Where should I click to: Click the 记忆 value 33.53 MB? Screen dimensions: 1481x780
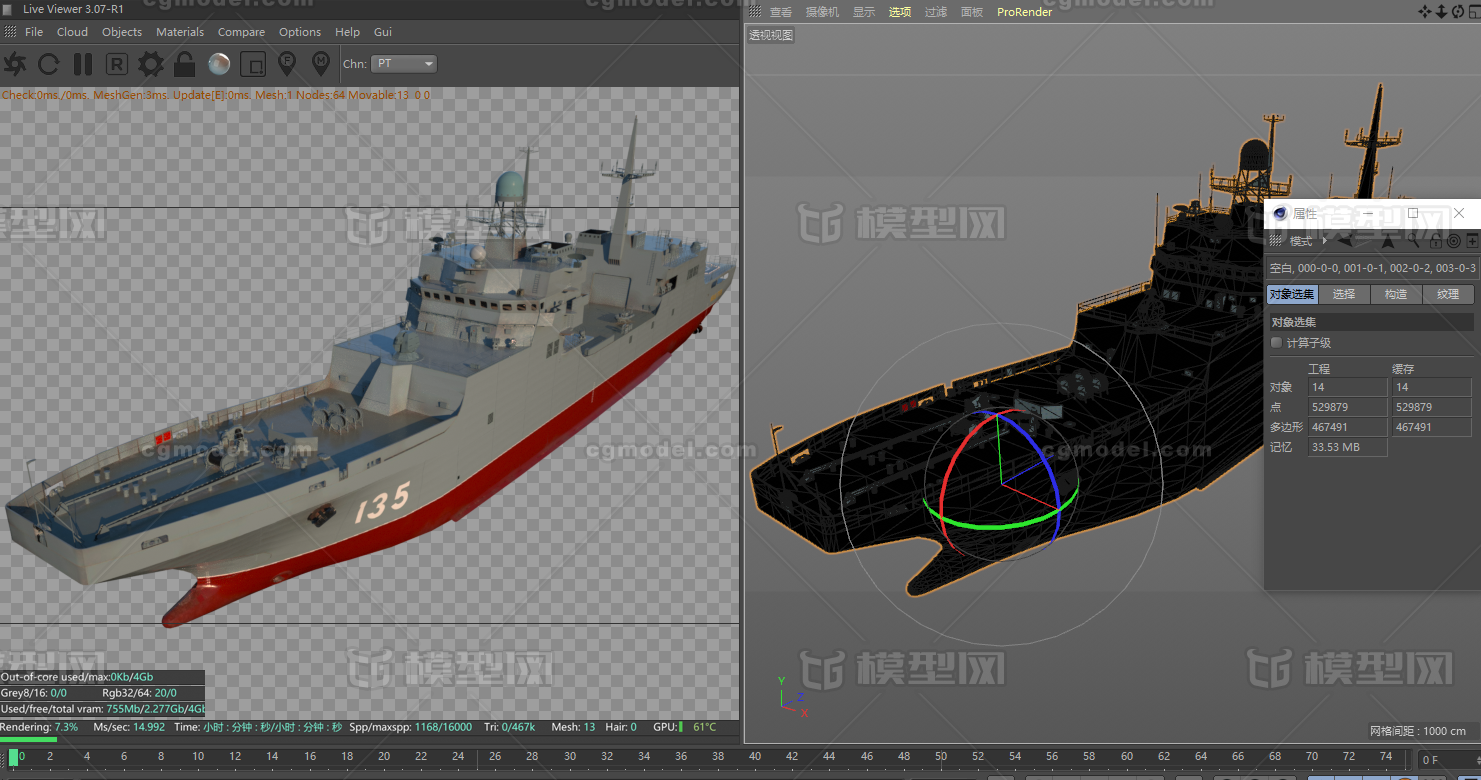click(x=1347, y=447)
